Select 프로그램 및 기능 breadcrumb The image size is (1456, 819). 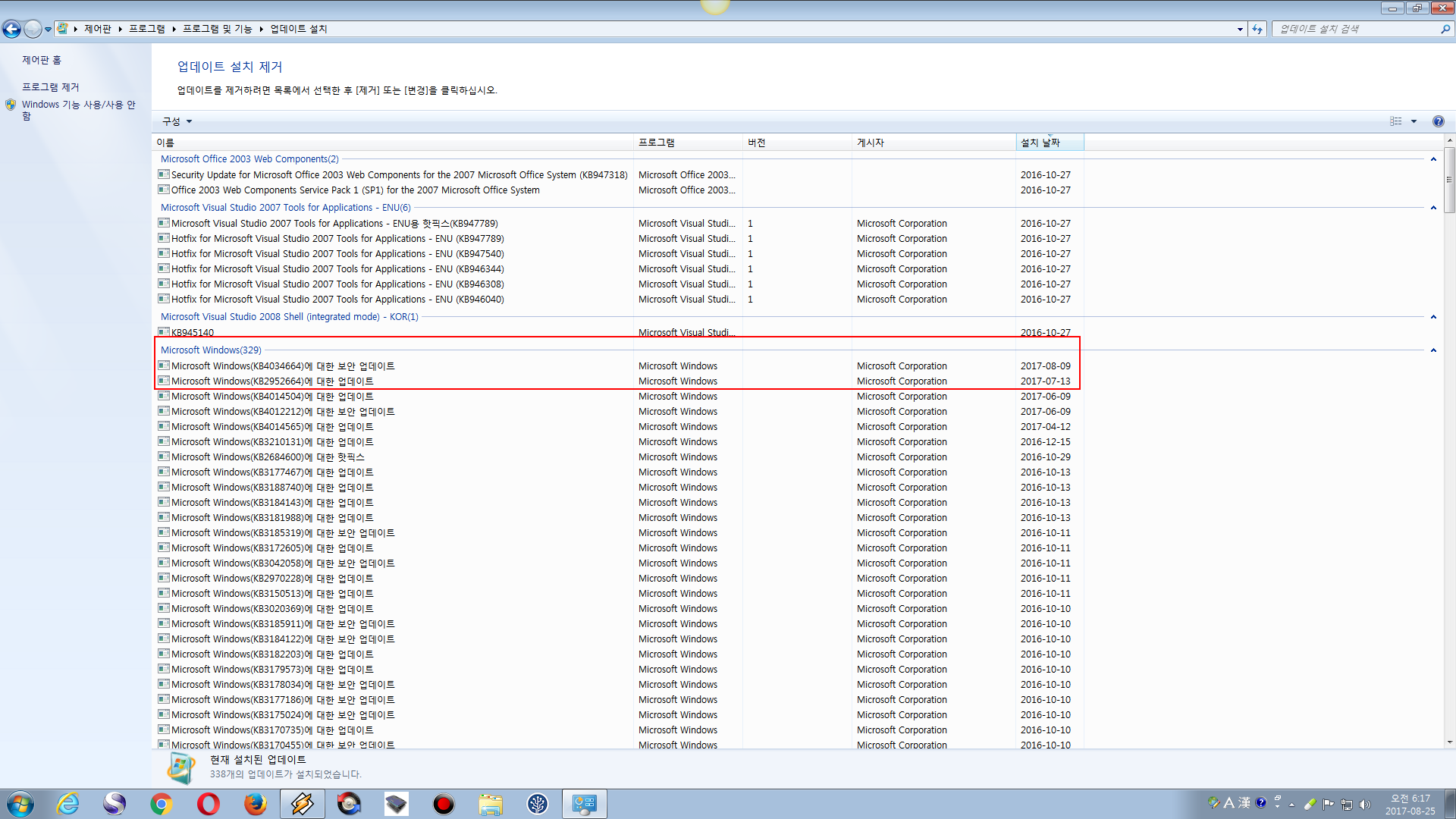click(217, 29)
